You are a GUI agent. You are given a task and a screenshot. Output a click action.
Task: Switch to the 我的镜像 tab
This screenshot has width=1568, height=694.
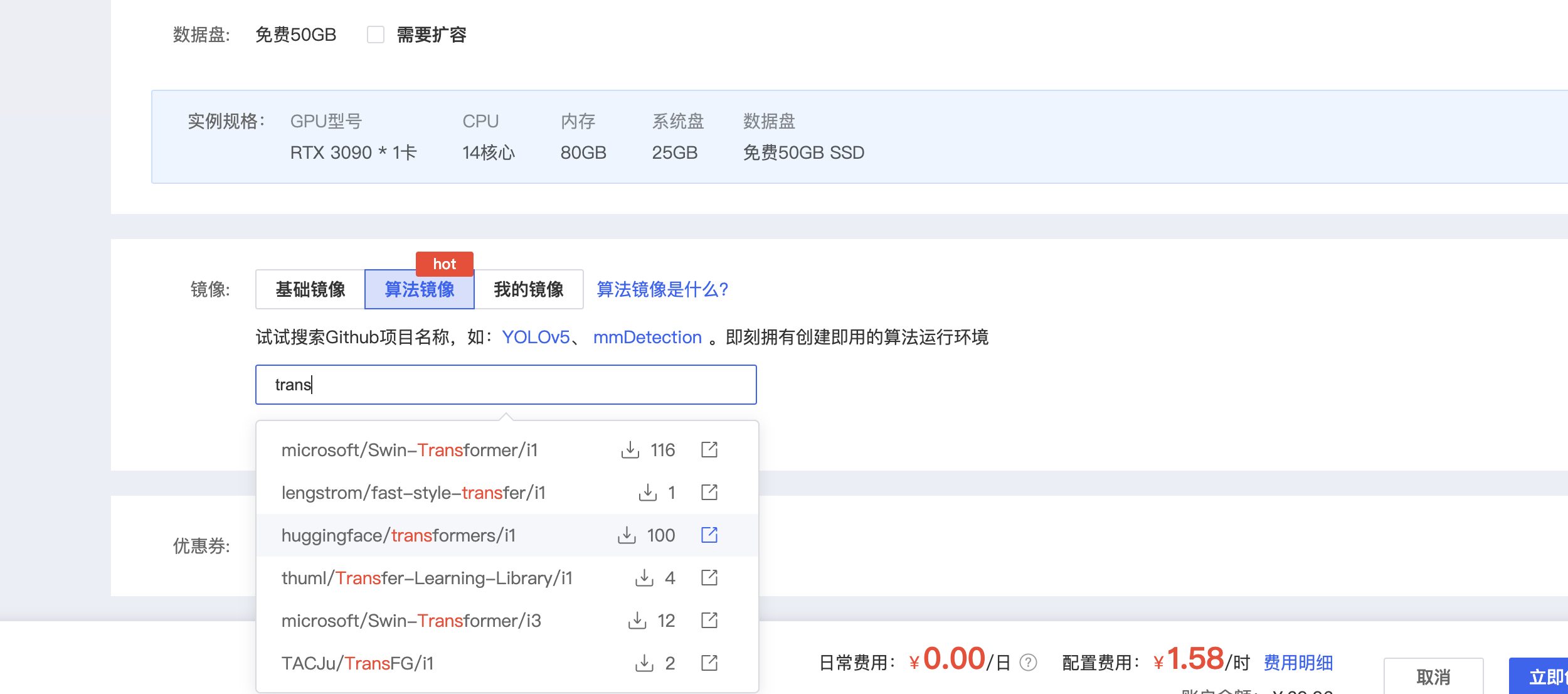[x=528, y=289]
